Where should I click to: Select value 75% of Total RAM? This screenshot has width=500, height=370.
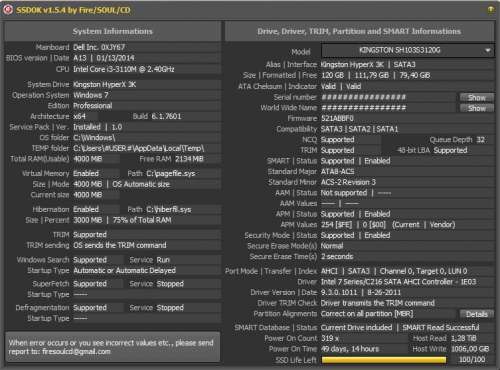point(142,220)
